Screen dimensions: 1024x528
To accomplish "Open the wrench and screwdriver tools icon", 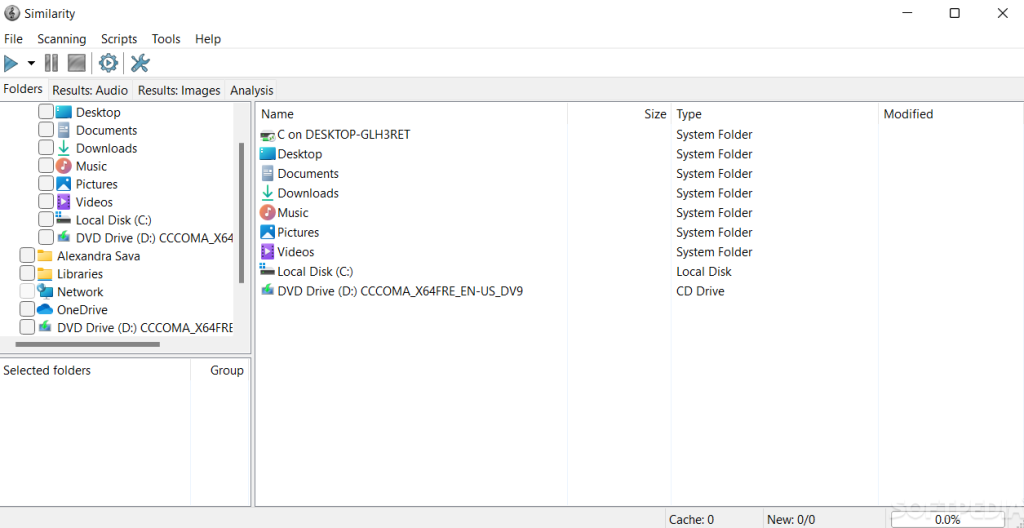I will (140, 64).
